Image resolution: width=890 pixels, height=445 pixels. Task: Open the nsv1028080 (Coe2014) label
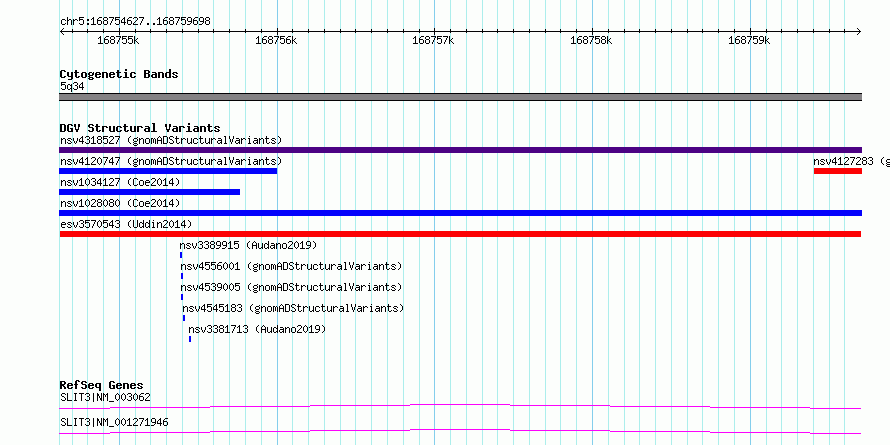coord(120,203)
